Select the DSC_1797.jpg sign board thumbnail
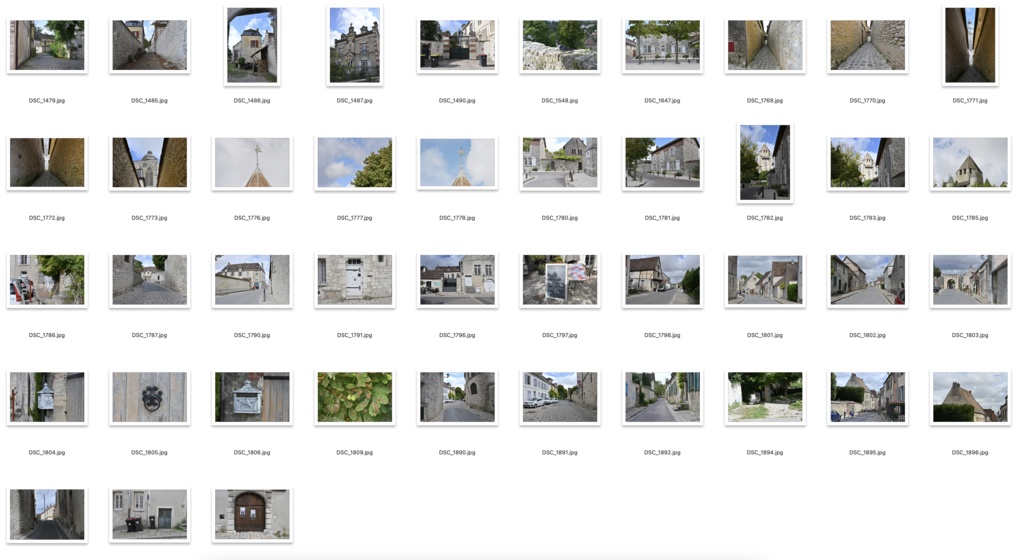The width and height of the screenshot is (1024, 560). tap(560, 280)
